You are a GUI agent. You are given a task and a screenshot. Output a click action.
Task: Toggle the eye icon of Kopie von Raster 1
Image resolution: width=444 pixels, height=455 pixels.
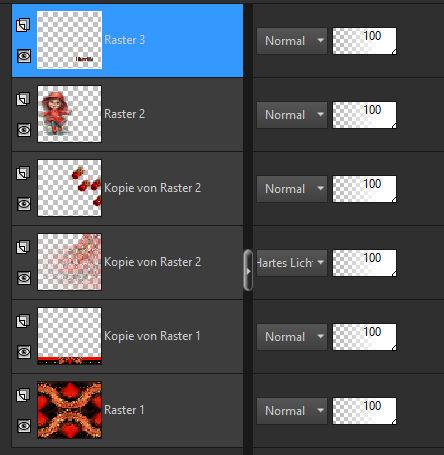tap(24, 352)
